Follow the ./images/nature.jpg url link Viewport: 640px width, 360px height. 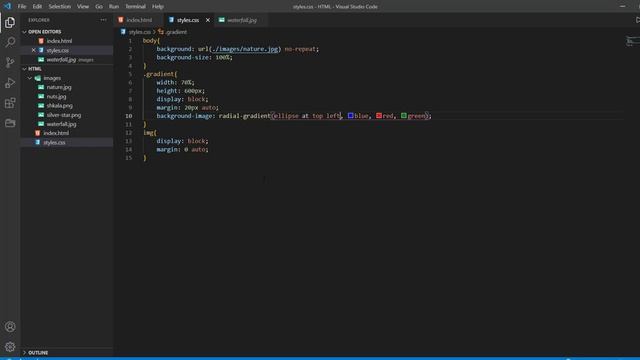(x=245, y=49)
